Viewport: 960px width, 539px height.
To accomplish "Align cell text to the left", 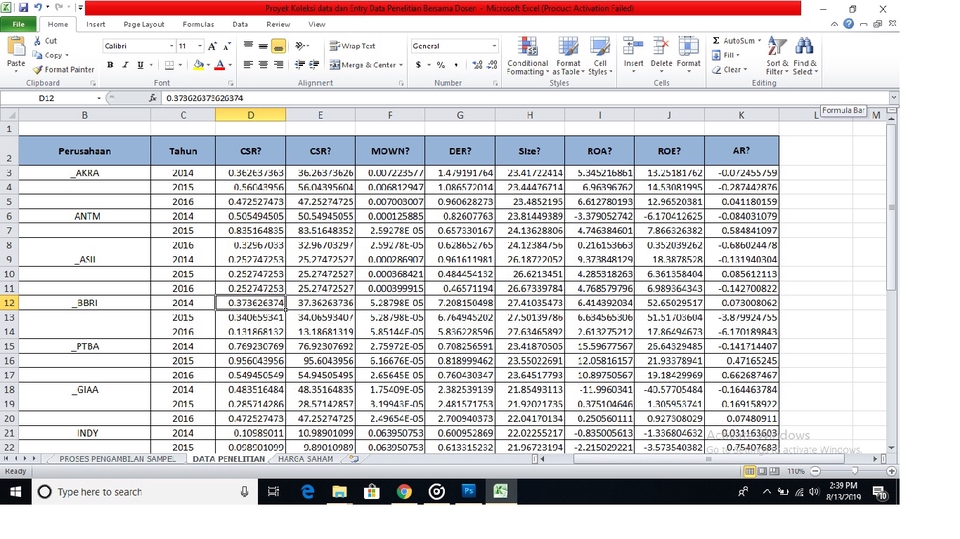I will point(248,65).
